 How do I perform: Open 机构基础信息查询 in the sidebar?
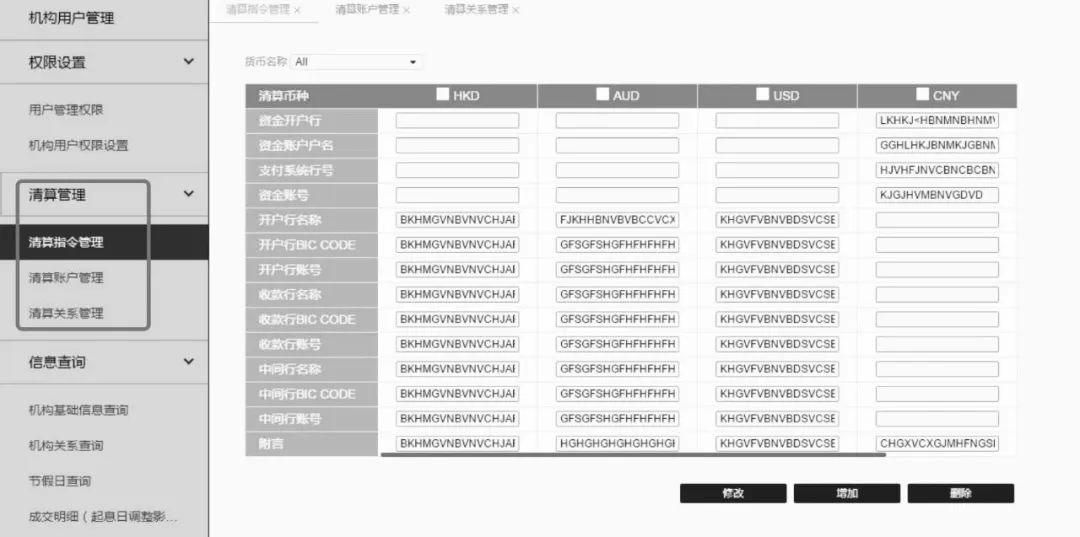point(79,410)
